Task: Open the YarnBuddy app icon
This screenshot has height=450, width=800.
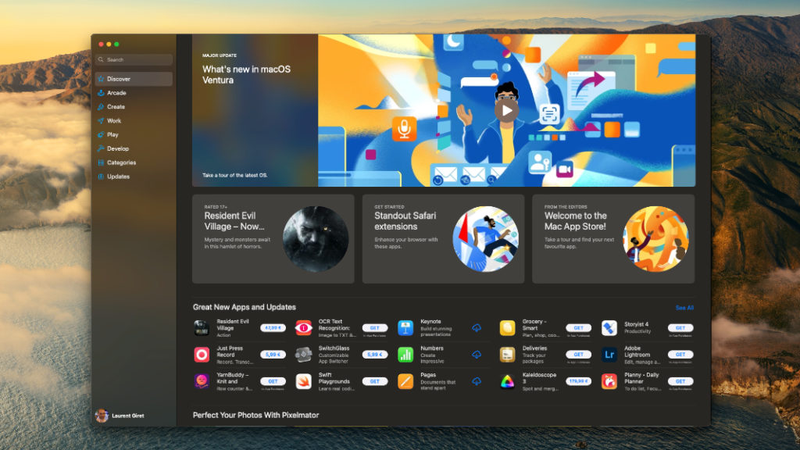Action: tap(202, 381)
